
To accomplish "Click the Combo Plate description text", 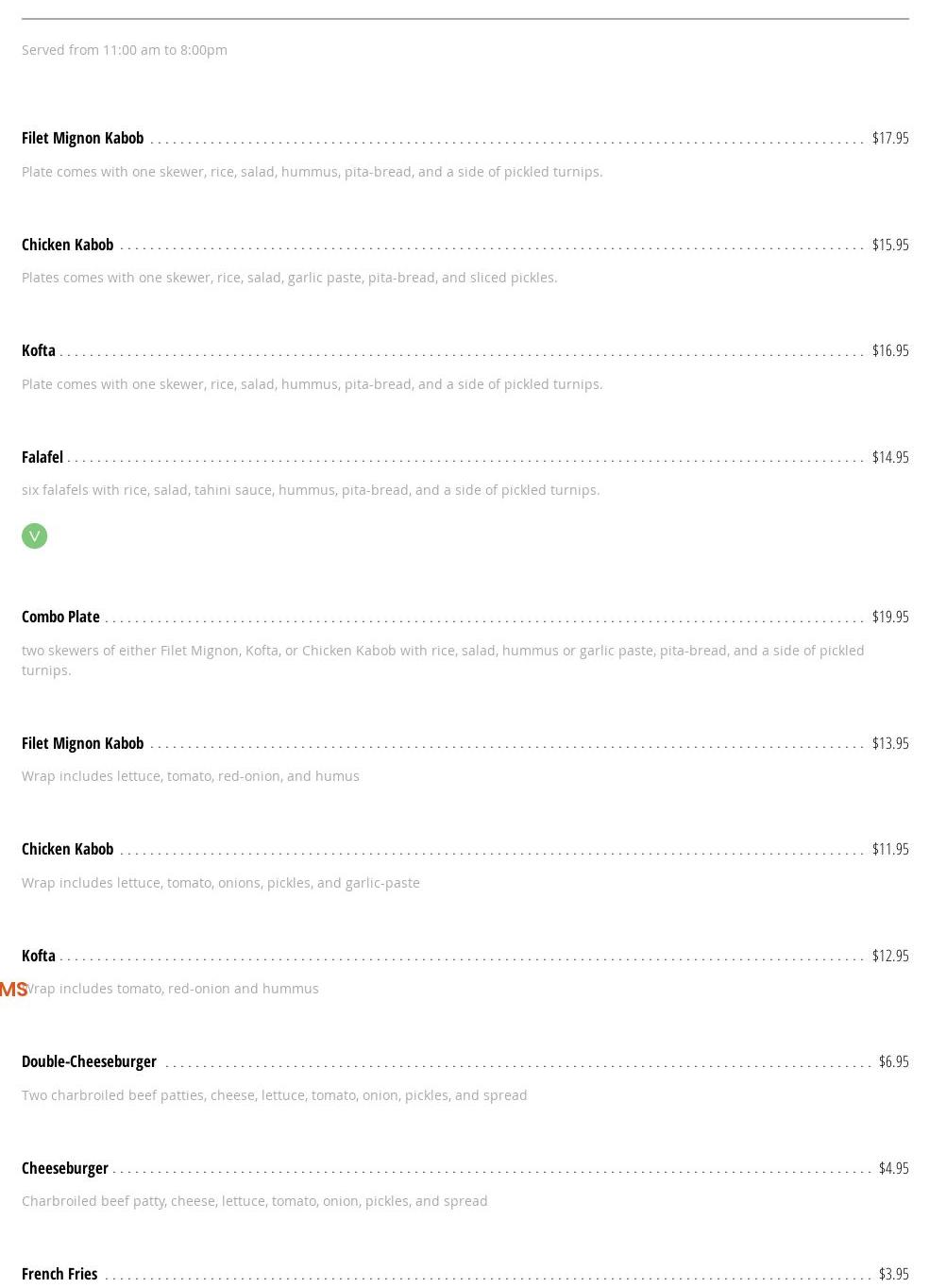I will click(x=442, y=660).
